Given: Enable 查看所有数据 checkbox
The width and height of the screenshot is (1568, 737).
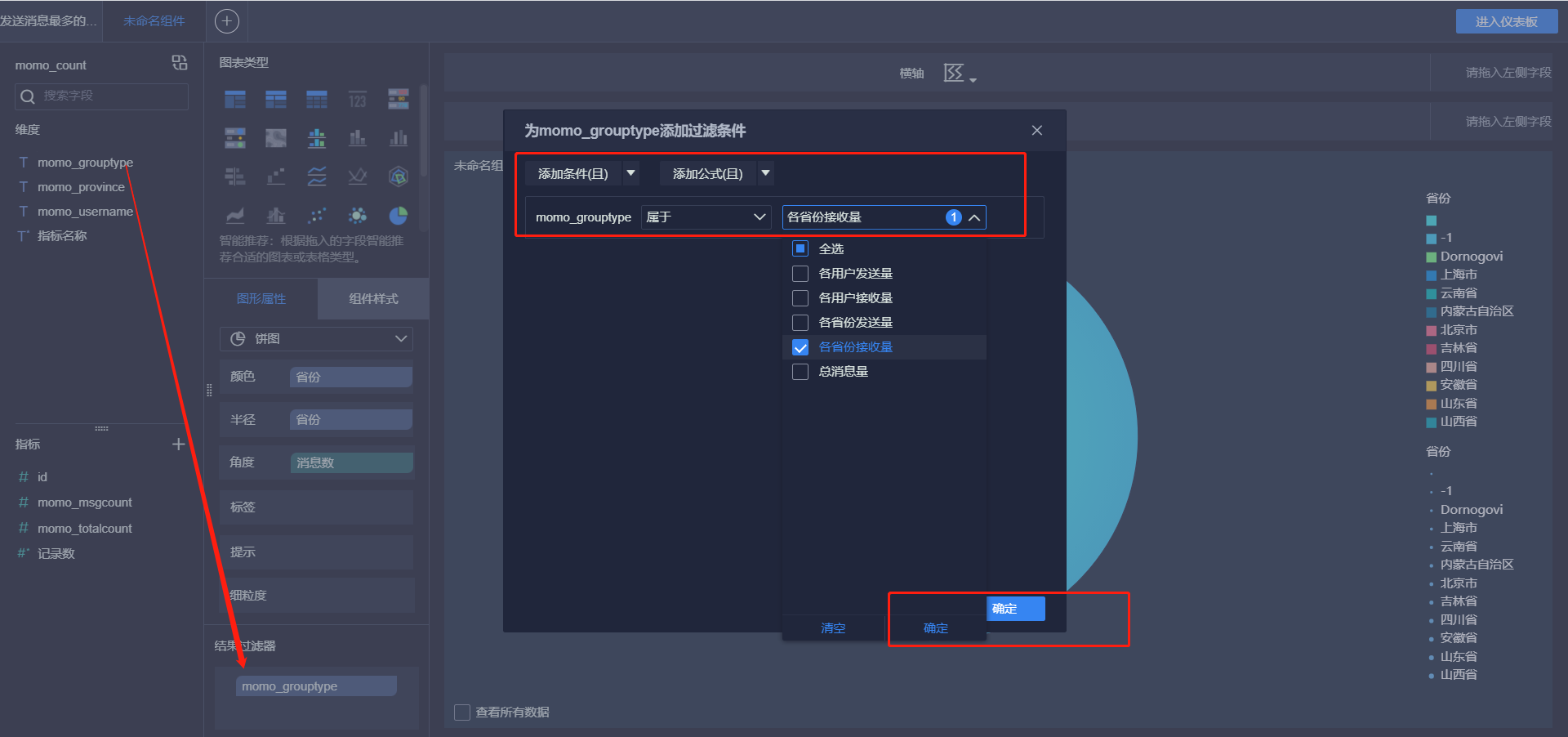Looking at the screenshot, I should 462,712.
